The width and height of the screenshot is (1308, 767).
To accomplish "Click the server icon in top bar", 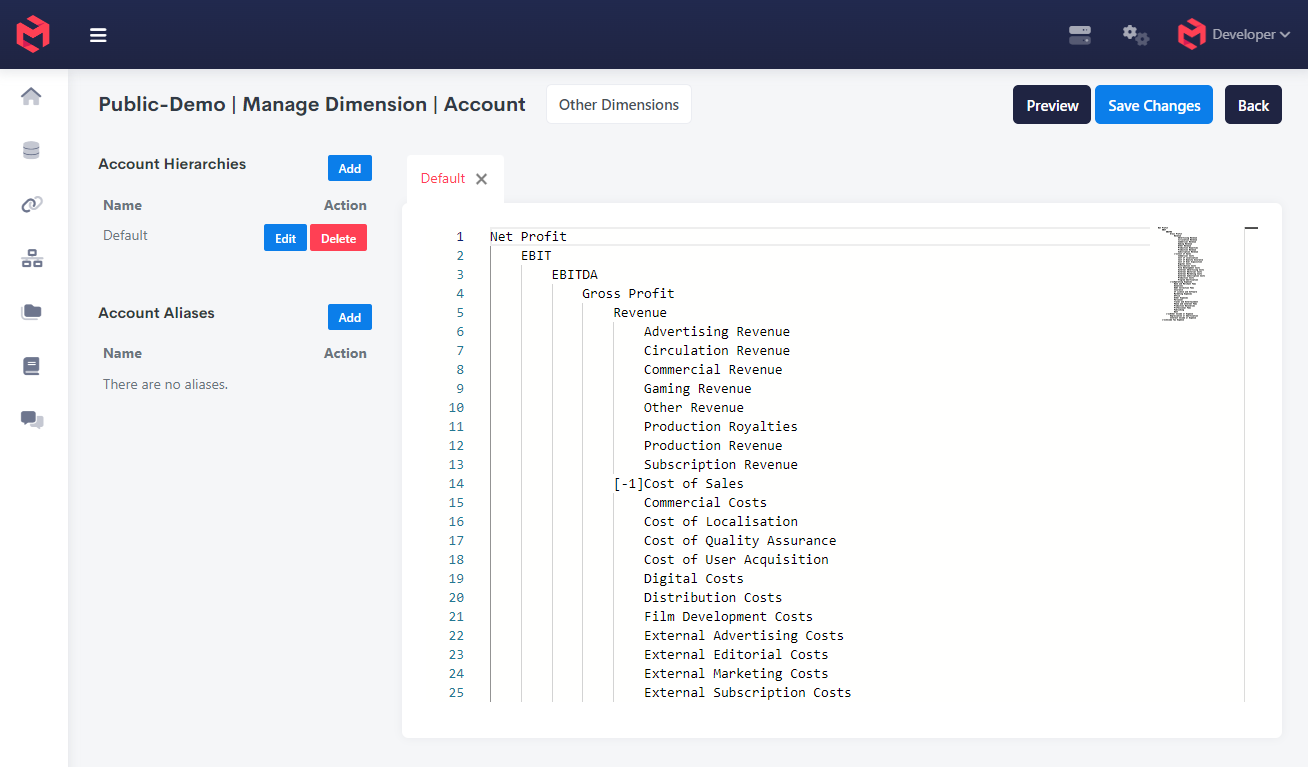I will [1079, 35].
